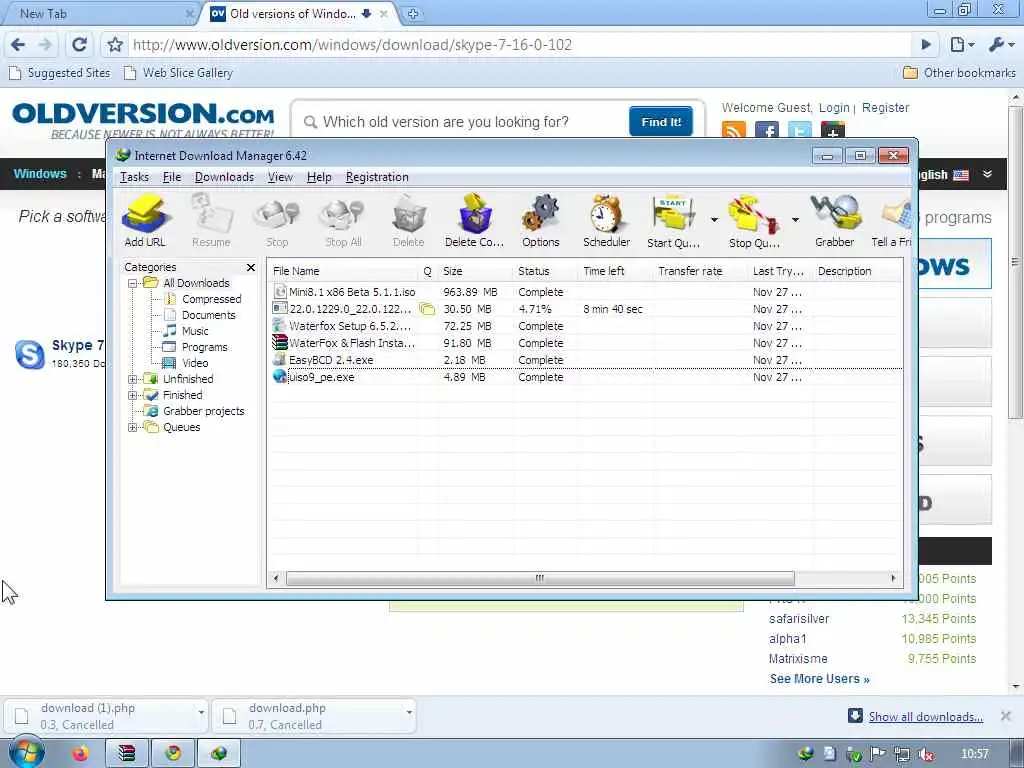Open the Tasks menu
1024x768 pixels.
click(x=135, y=177)
